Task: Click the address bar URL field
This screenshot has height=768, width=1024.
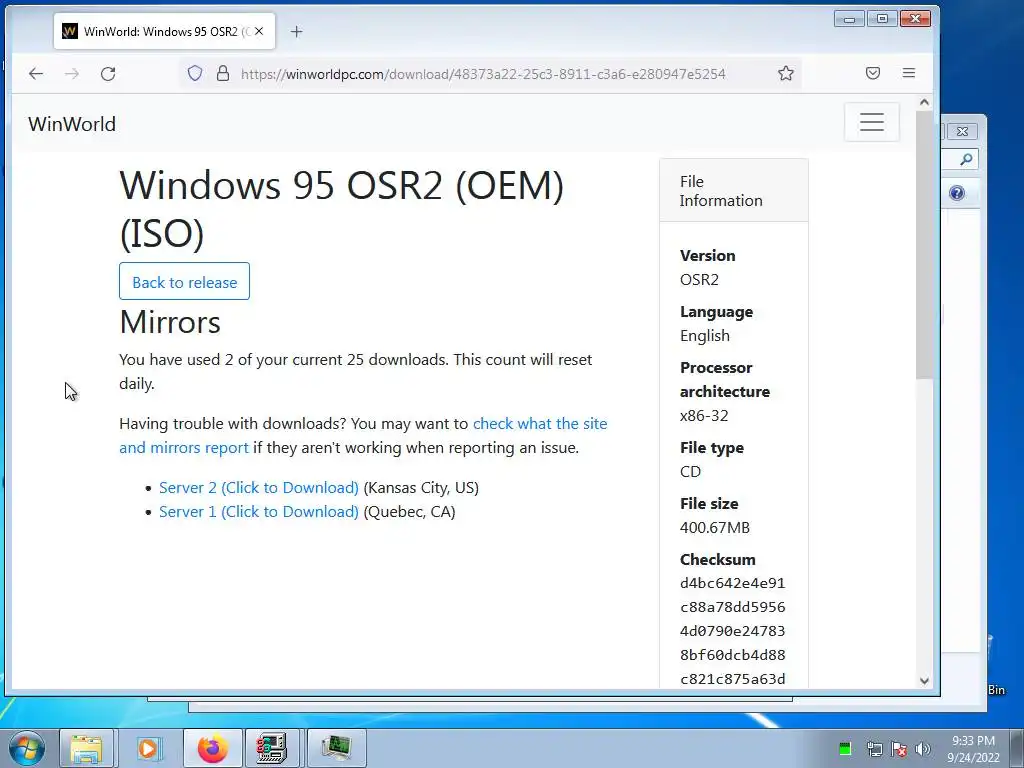Action: point(483,74)
